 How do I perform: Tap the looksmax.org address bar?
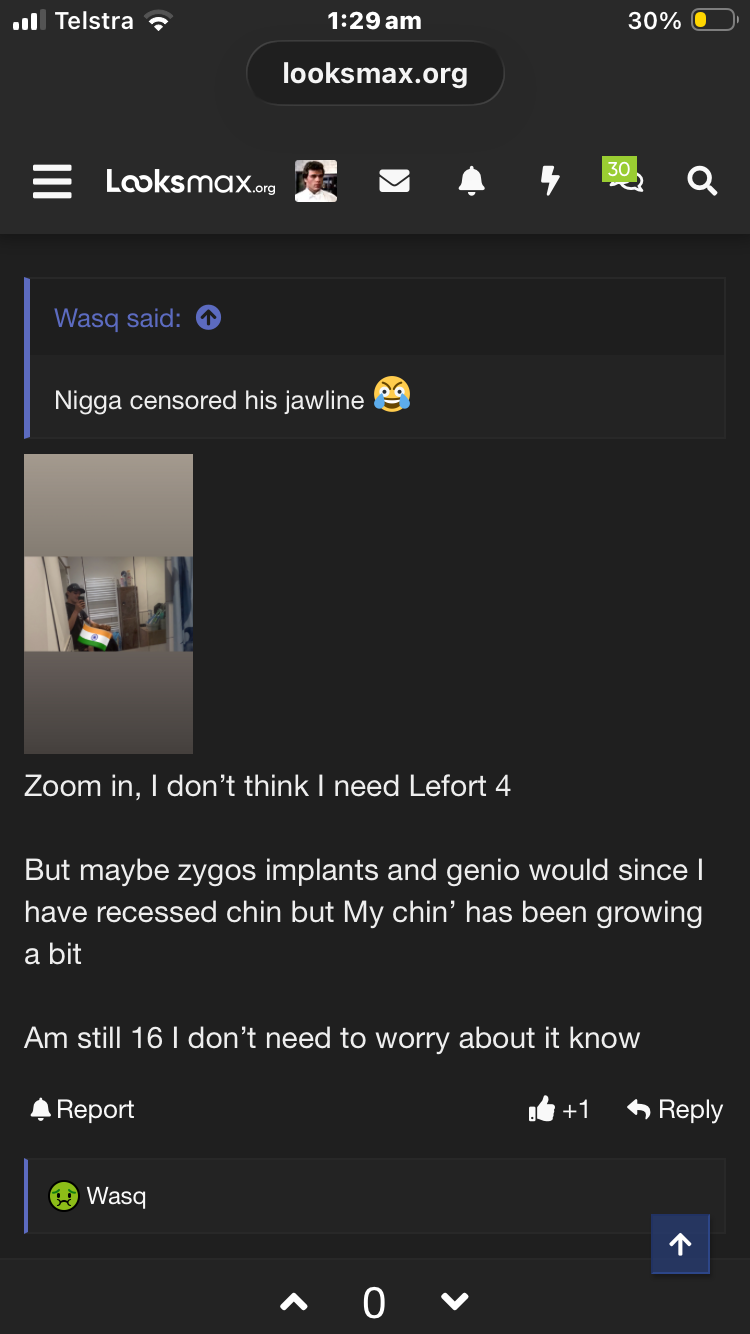tap(375, 73)
